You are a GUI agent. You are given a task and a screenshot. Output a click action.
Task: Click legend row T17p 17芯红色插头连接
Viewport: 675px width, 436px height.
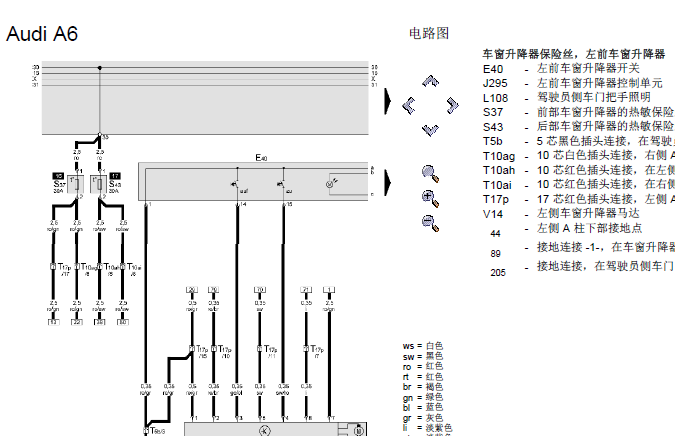(x=579, y=199)
